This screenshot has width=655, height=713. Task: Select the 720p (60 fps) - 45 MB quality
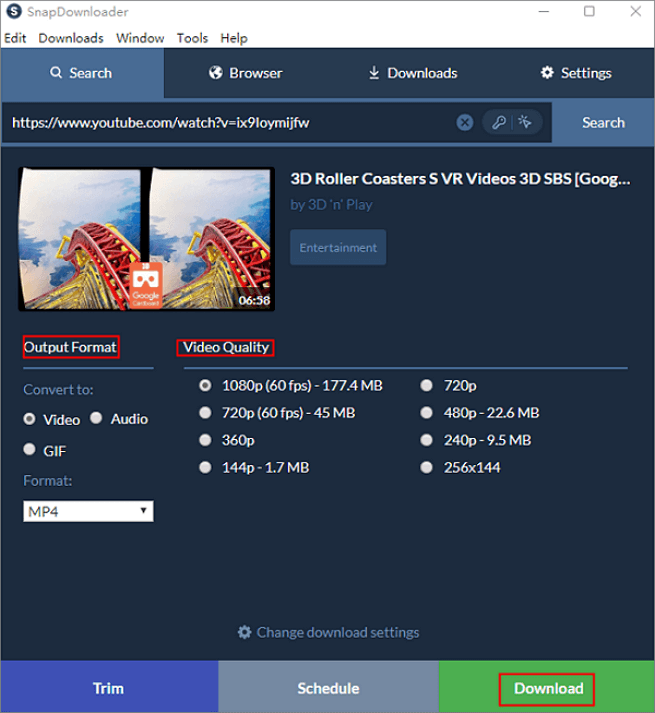tap(206, 412)
